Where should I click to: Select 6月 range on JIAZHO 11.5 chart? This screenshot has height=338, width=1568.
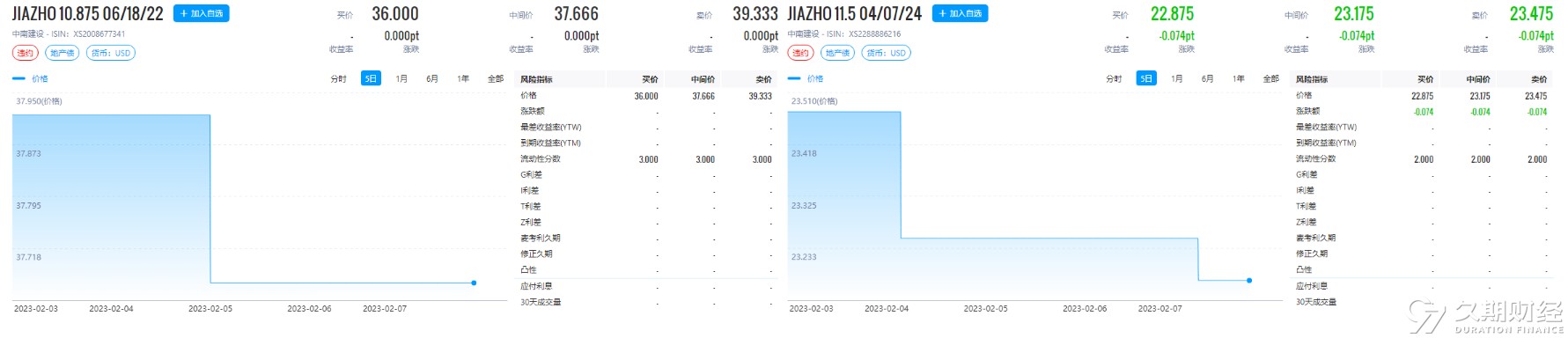pyautogui.click(x=1208, y=78)
